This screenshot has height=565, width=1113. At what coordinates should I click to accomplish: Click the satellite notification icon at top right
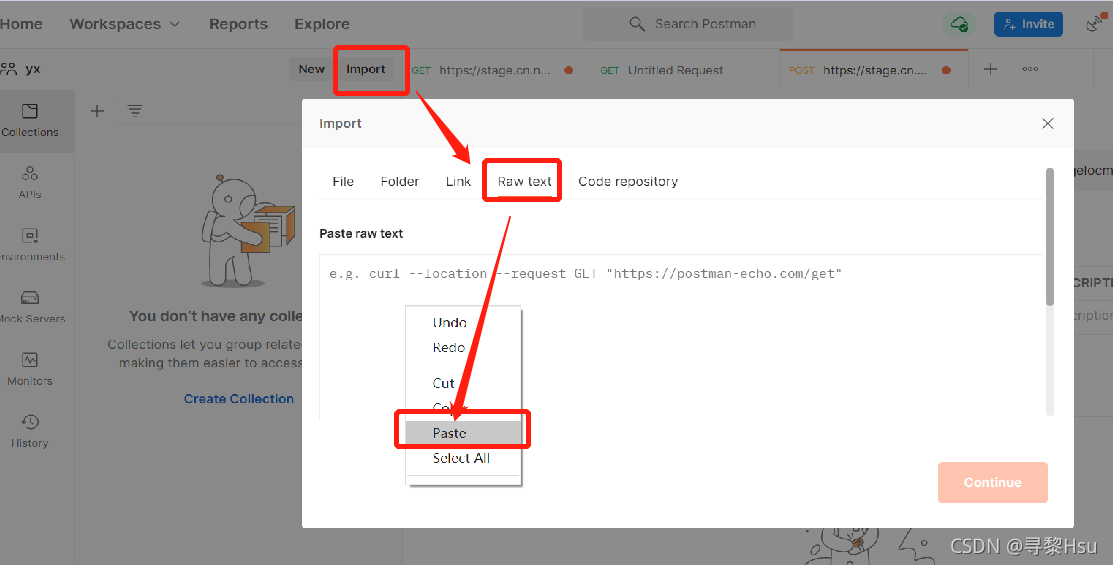pyautogui.click(x=1097, y=23)
